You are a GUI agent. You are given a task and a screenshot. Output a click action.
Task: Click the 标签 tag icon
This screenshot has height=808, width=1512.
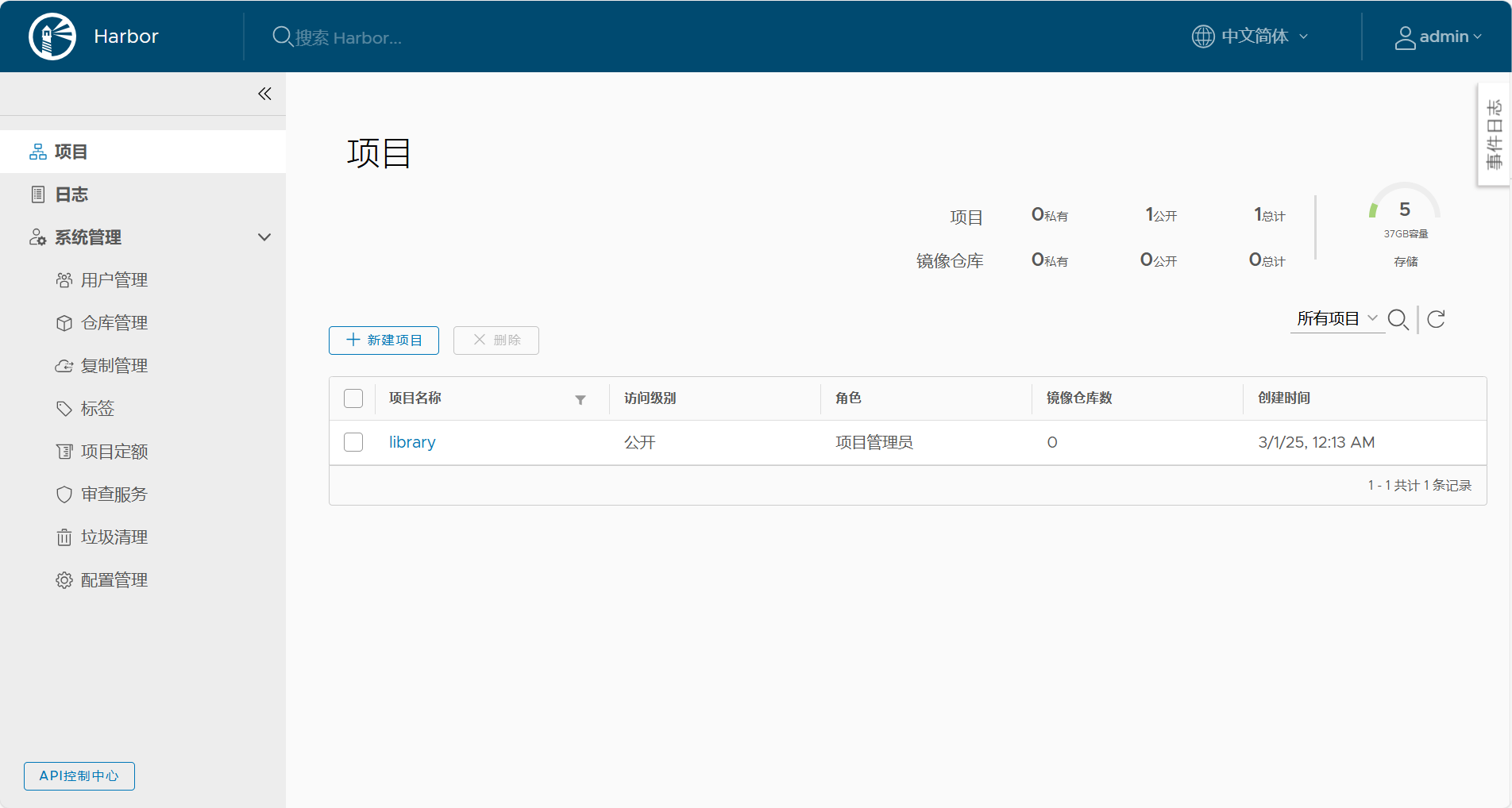pos(64,409)
